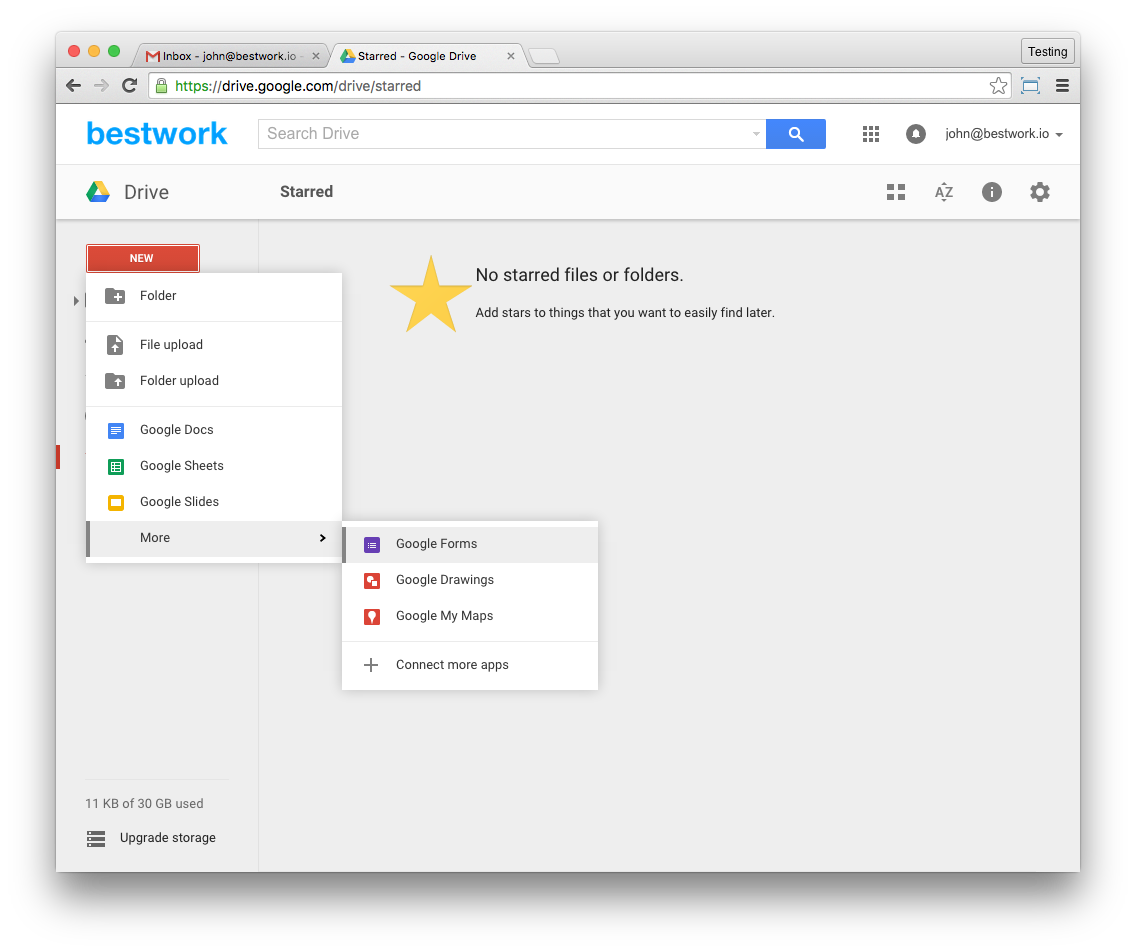The width and height of the screenshot is (1136, 952).
Task: Switch to grid view icon
Action: tap(896, 192)
